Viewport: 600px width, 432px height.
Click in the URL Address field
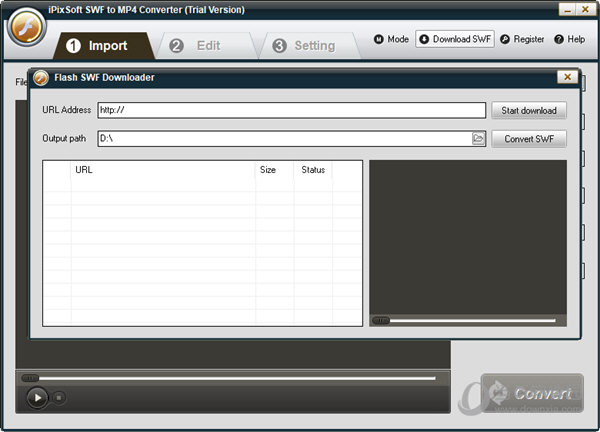(x=292, y=110)
